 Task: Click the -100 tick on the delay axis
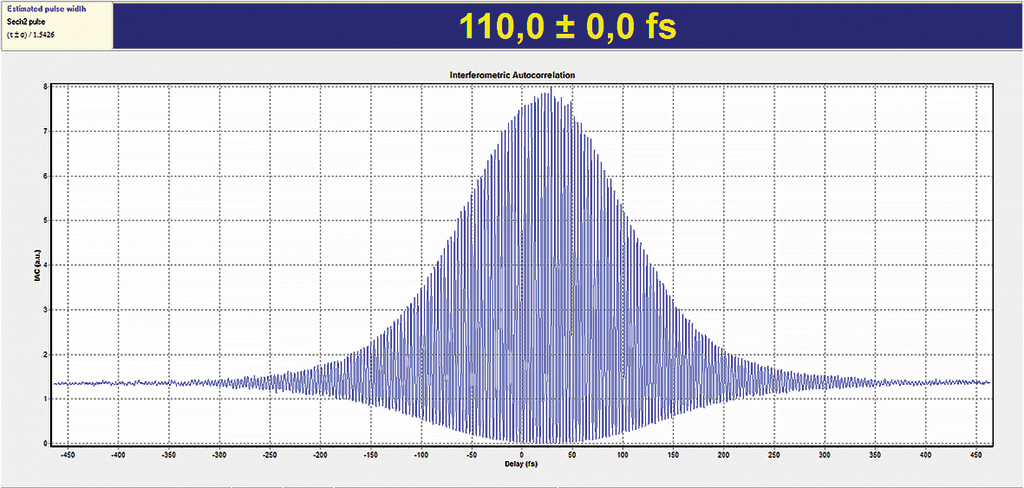click(x=420, y=454)
